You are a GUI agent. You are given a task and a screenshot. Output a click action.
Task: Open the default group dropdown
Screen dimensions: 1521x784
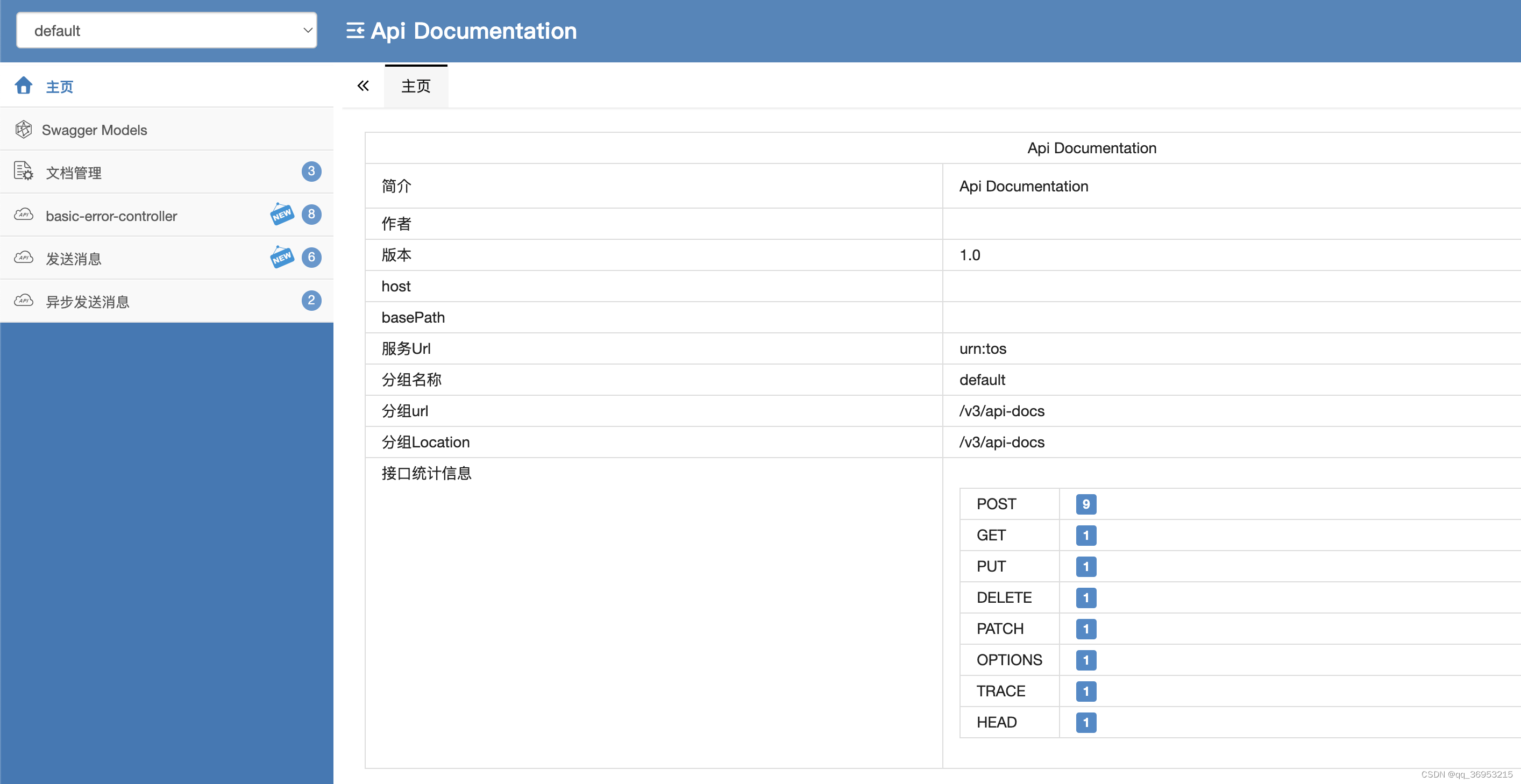(x=167, y=31)
